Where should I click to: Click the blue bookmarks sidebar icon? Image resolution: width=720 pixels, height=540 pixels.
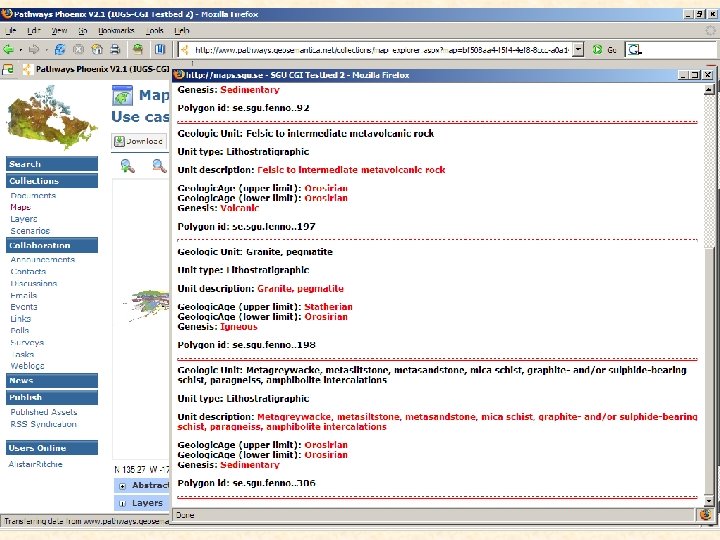(x=159, y=49)
